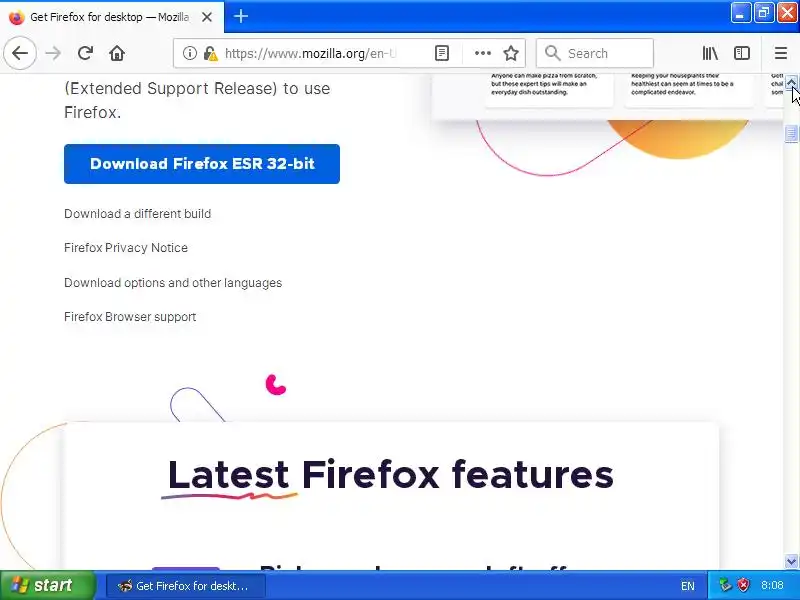Open Download a different build link
Image resolution: width=800 pixels, height=600 pixels.
pos(138,214)
